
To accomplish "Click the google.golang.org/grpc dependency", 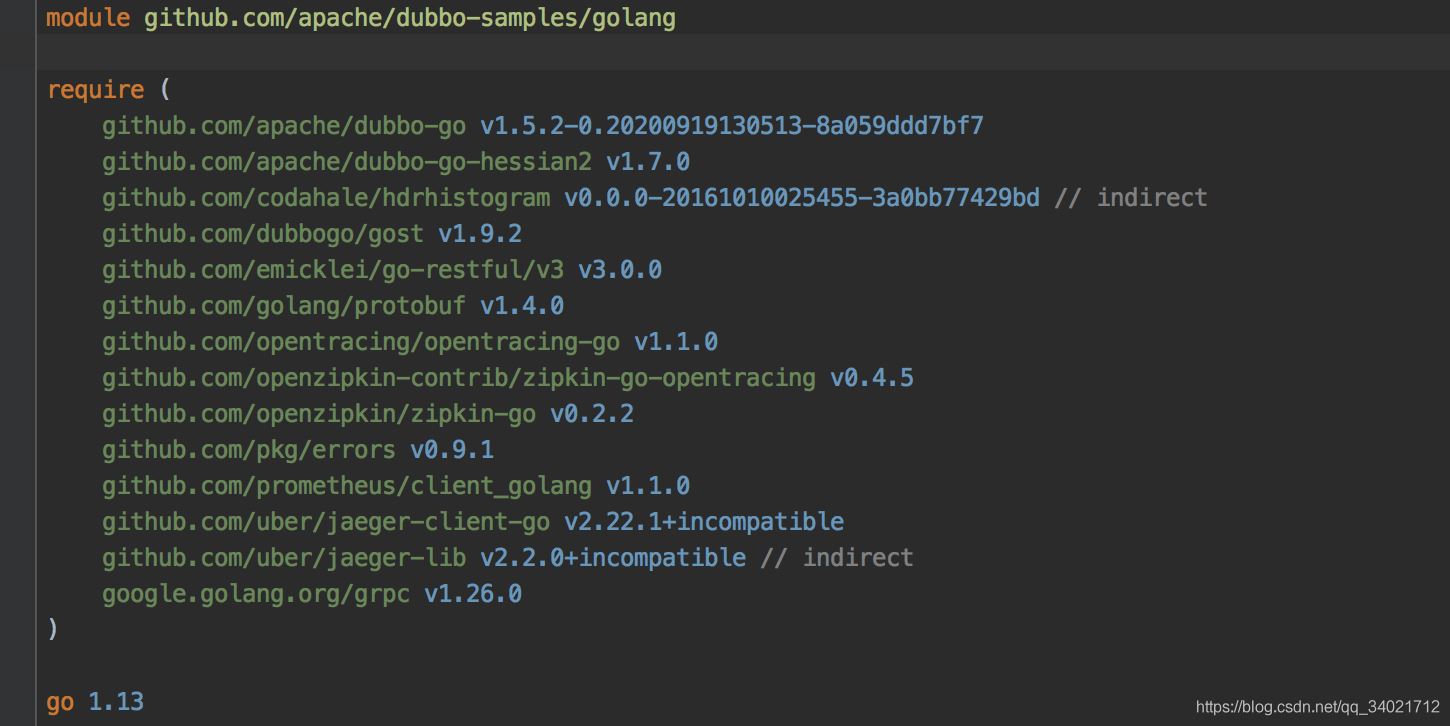I will coord(255,594).
